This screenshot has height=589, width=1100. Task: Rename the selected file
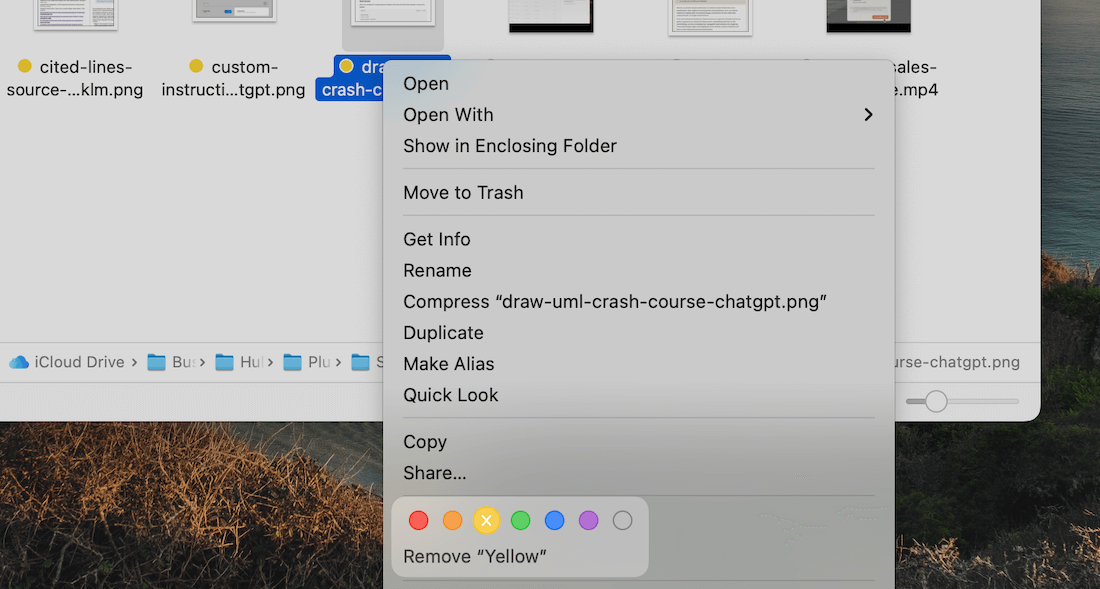click(x=437, y=271)
